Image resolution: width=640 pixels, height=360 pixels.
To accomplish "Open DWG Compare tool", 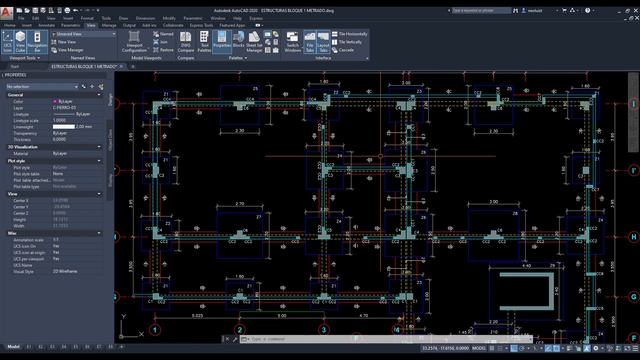I will [x=186, y=42].
